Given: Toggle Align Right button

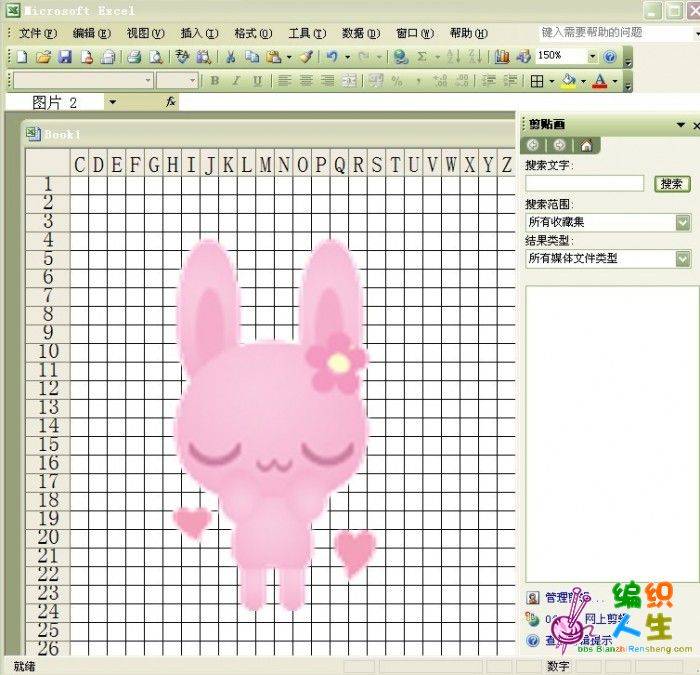Looking at the screenshot, I should [328, 81].
